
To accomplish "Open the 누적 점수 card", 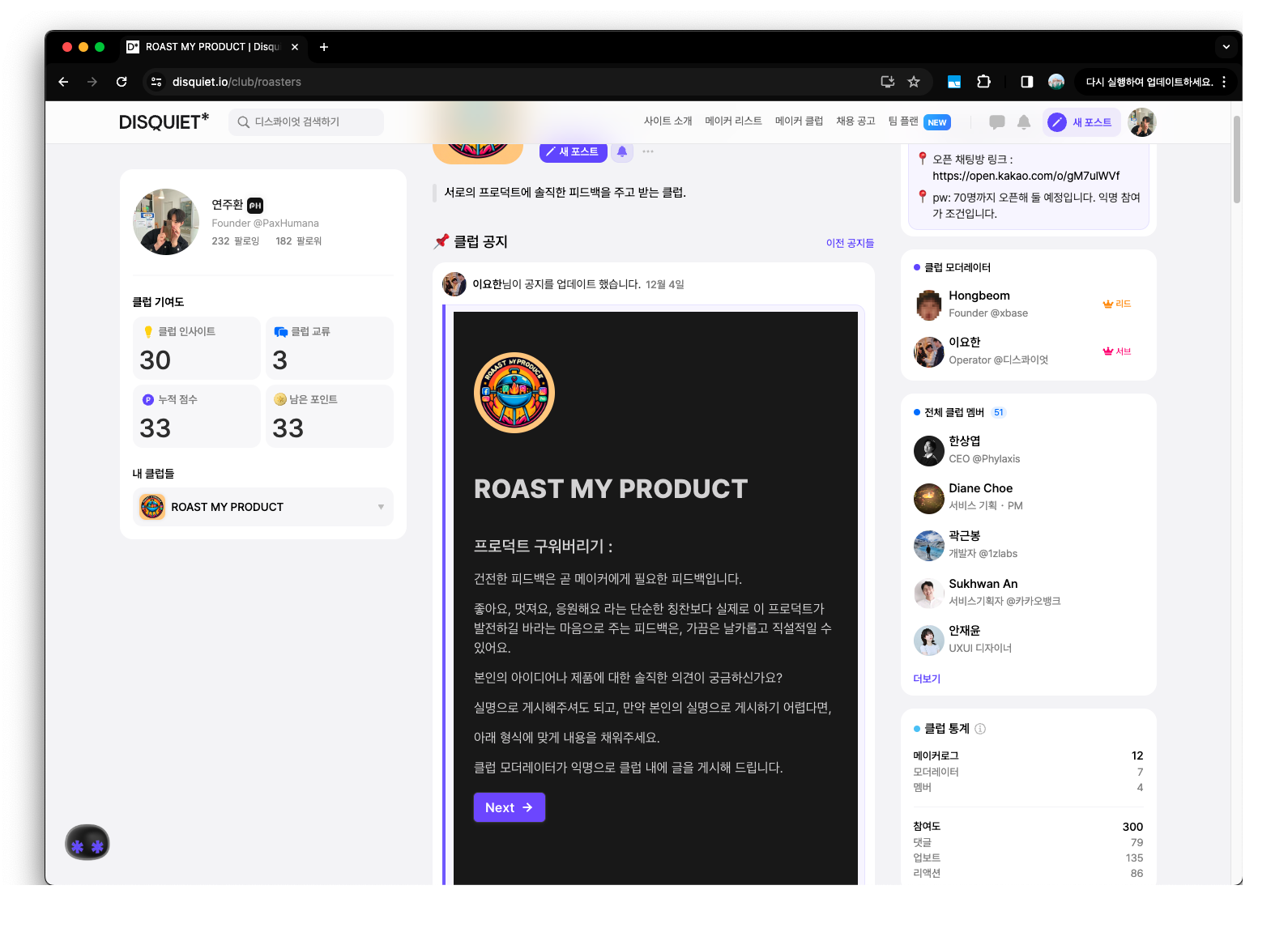I will pyautogui.click(x=197, y=416).
